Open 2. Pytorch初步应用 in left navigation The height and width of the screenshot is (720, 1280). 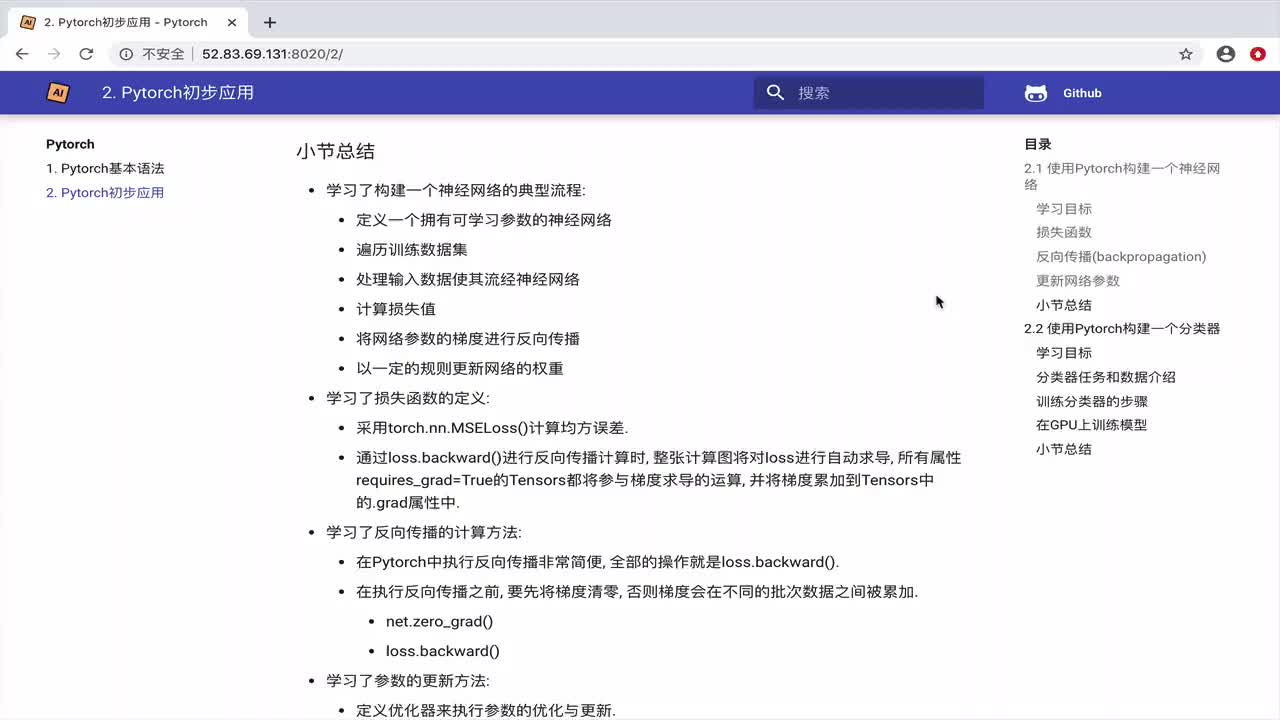click(x=105, y=193)
